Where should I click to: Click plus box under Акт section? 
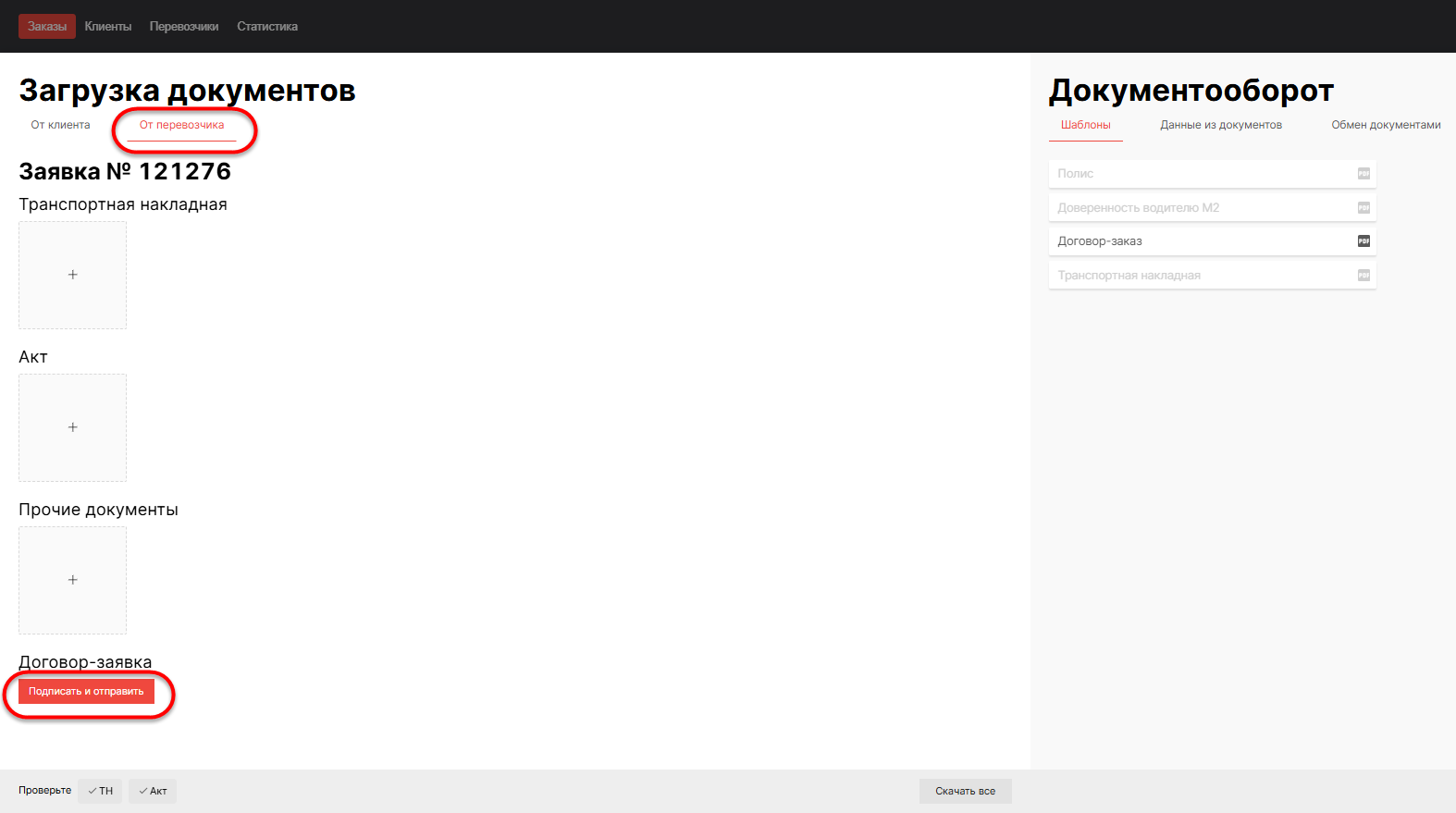point(73,427)
